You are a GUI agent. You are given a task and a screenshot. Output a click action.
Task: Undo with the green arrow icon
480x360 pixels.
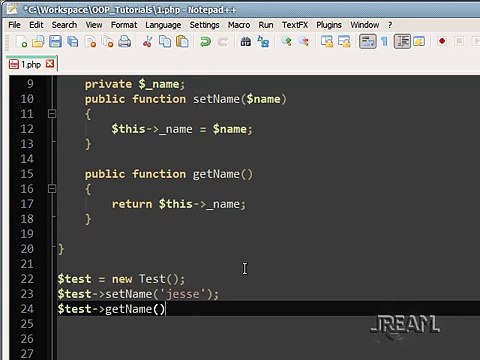205,42
